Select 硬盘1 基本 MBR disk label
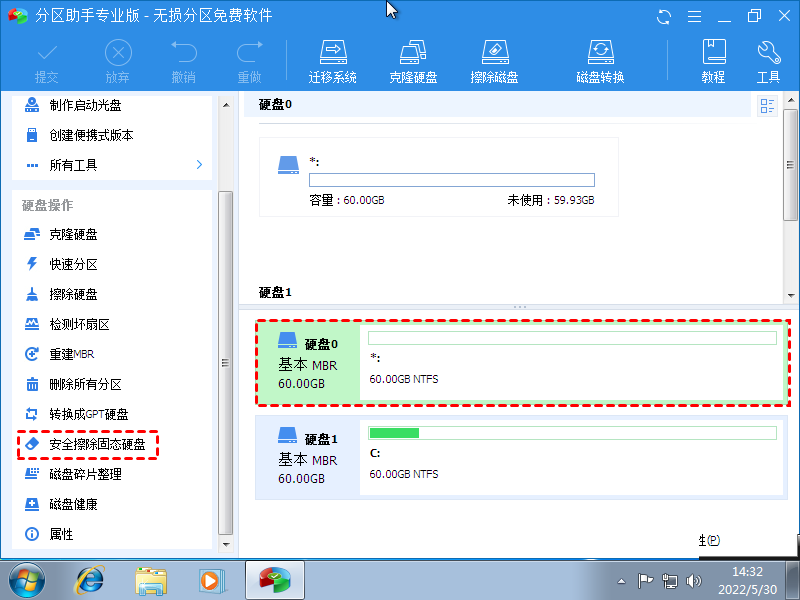Image resolution: width=800 pixels, height=600 pixels. (308, 458)
